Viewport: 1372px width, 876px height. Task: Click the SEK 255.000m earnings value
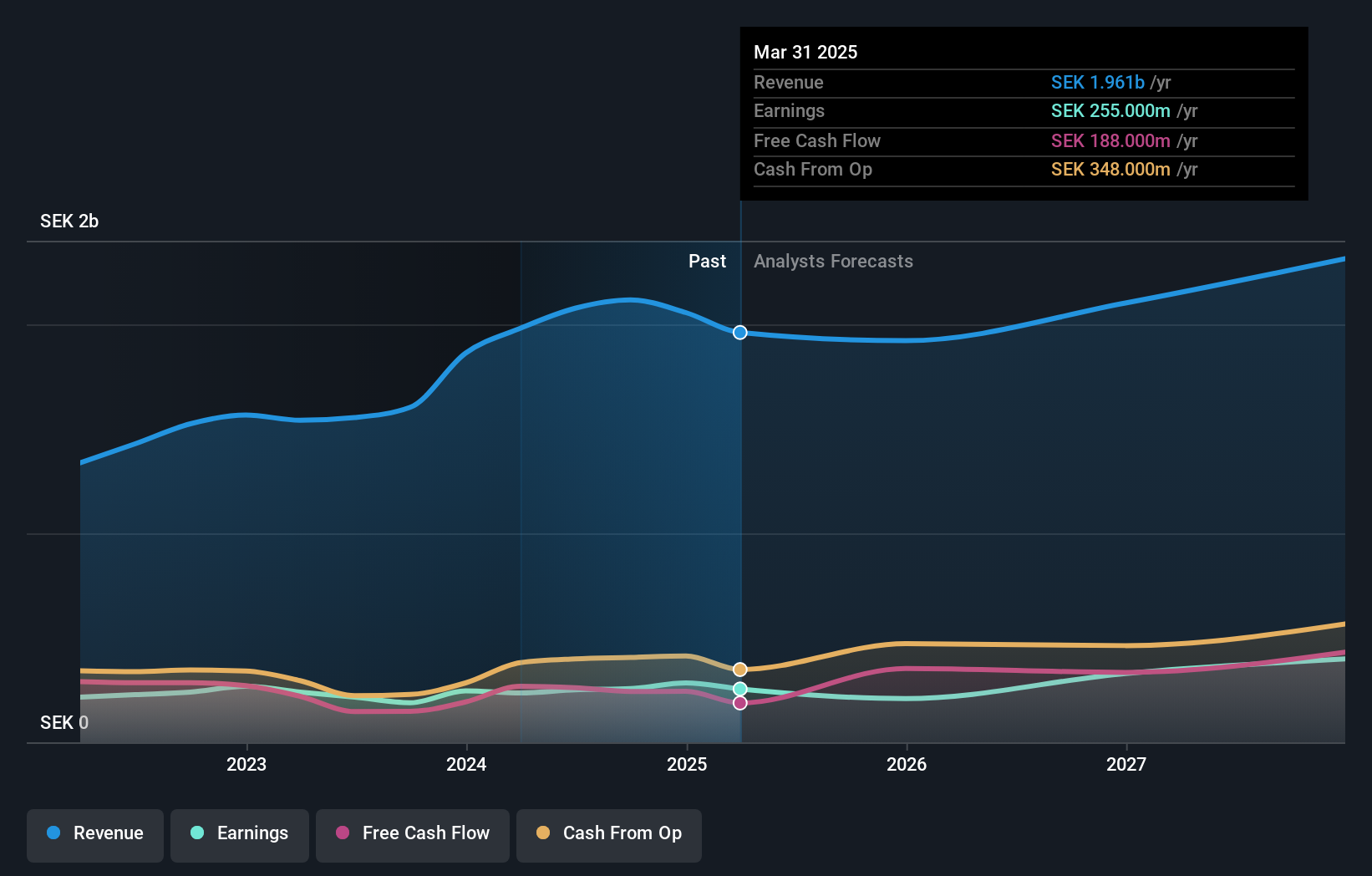pyautogui.click(x=1110, y=111)
